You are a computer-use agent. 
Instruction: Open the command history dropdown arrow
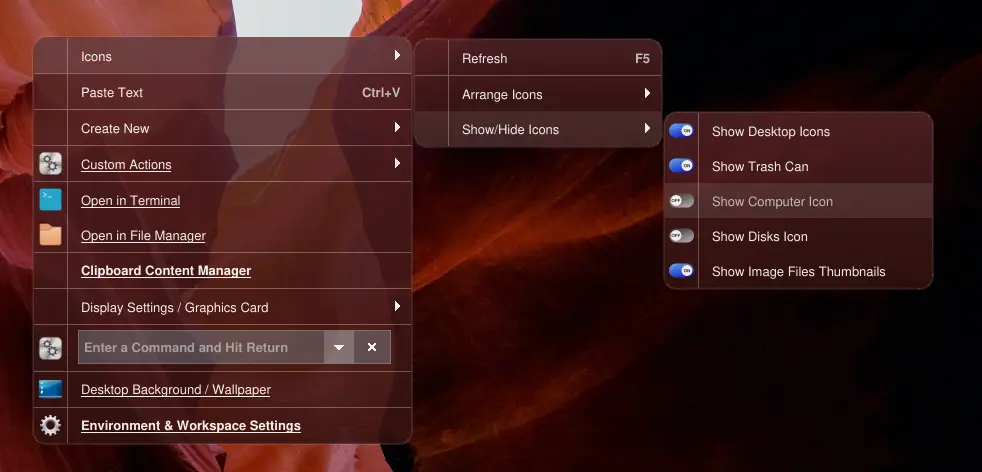339,347
